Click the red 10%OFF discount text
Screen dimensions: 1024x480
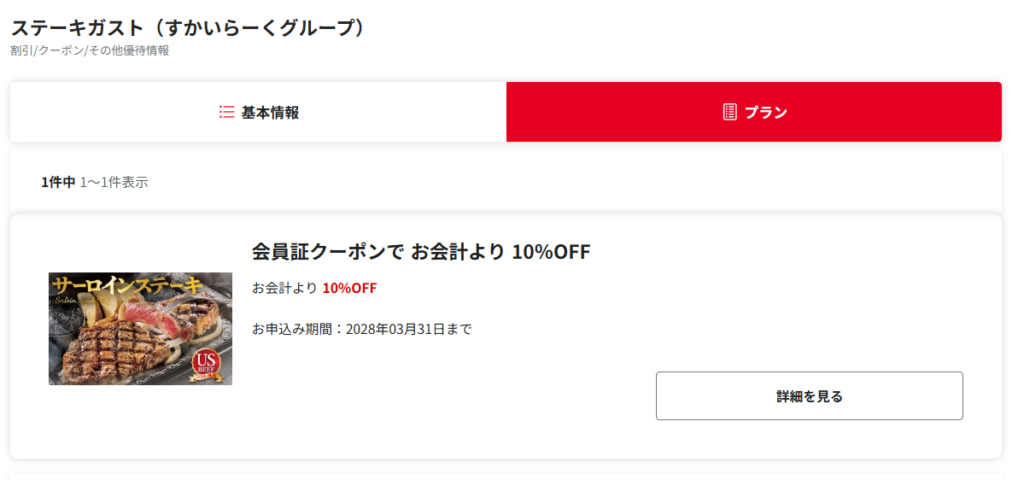[349, 288]
